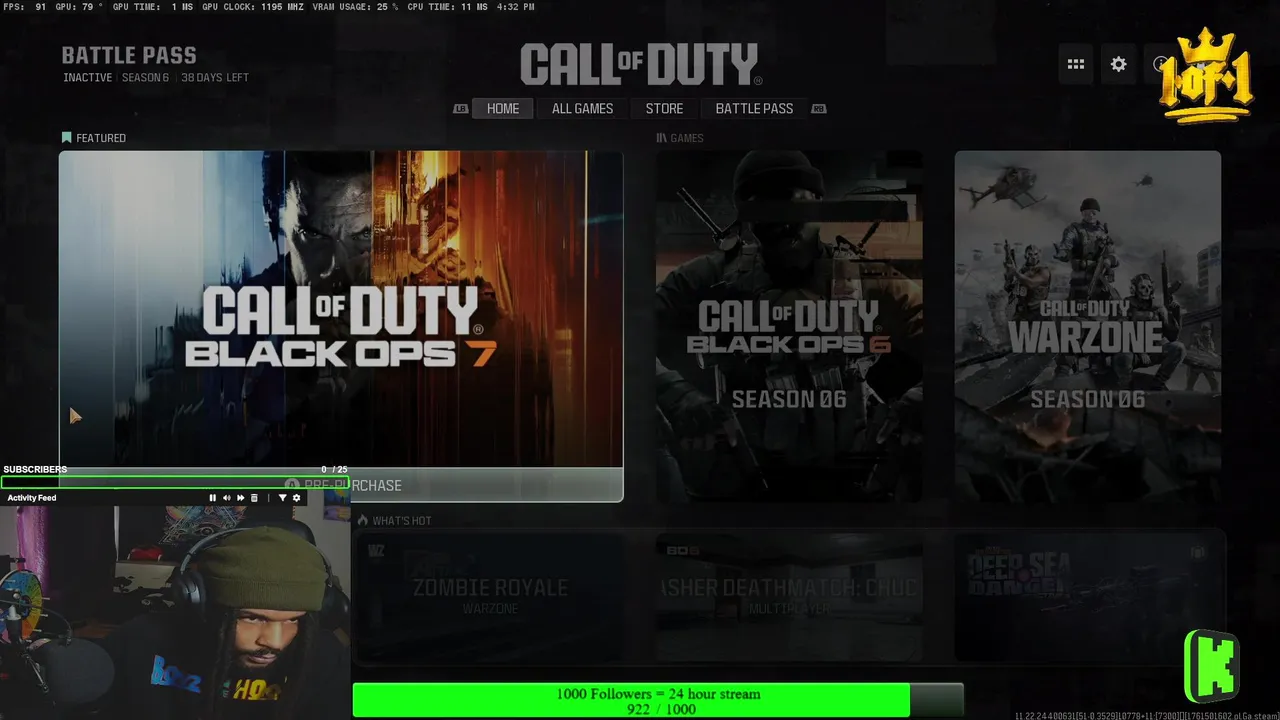Screen dimensions: 1280x720
Task: Click the RB bumper icon right of BATTLE PASS
Action: 819,109
